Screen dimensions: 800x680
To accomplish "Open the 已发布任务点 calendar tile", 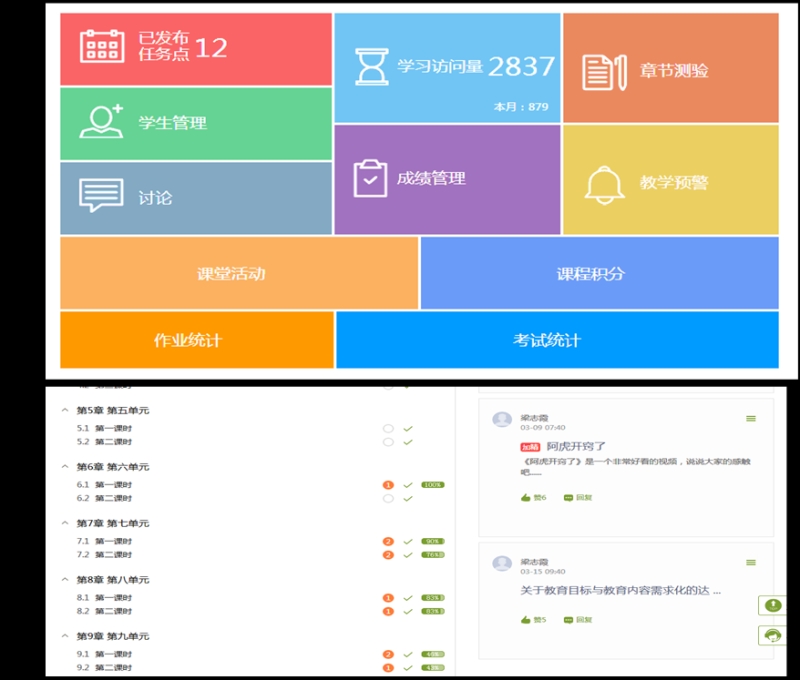I will (196, 49).
